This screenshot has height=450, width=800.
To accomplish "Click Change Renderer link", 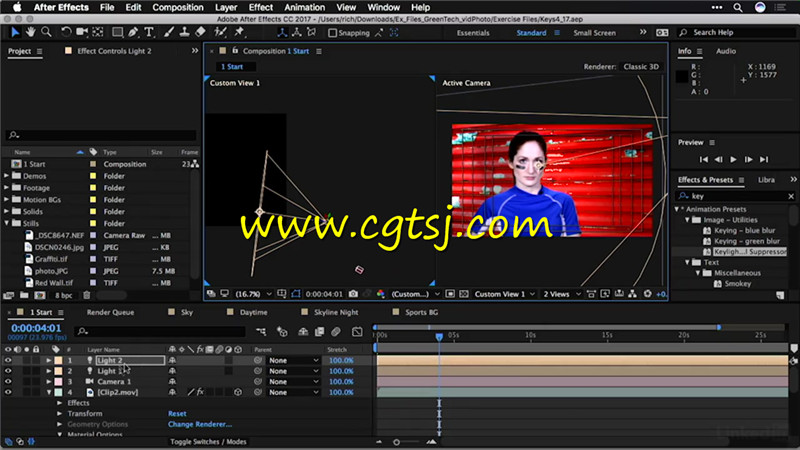I will coord(199,424).
